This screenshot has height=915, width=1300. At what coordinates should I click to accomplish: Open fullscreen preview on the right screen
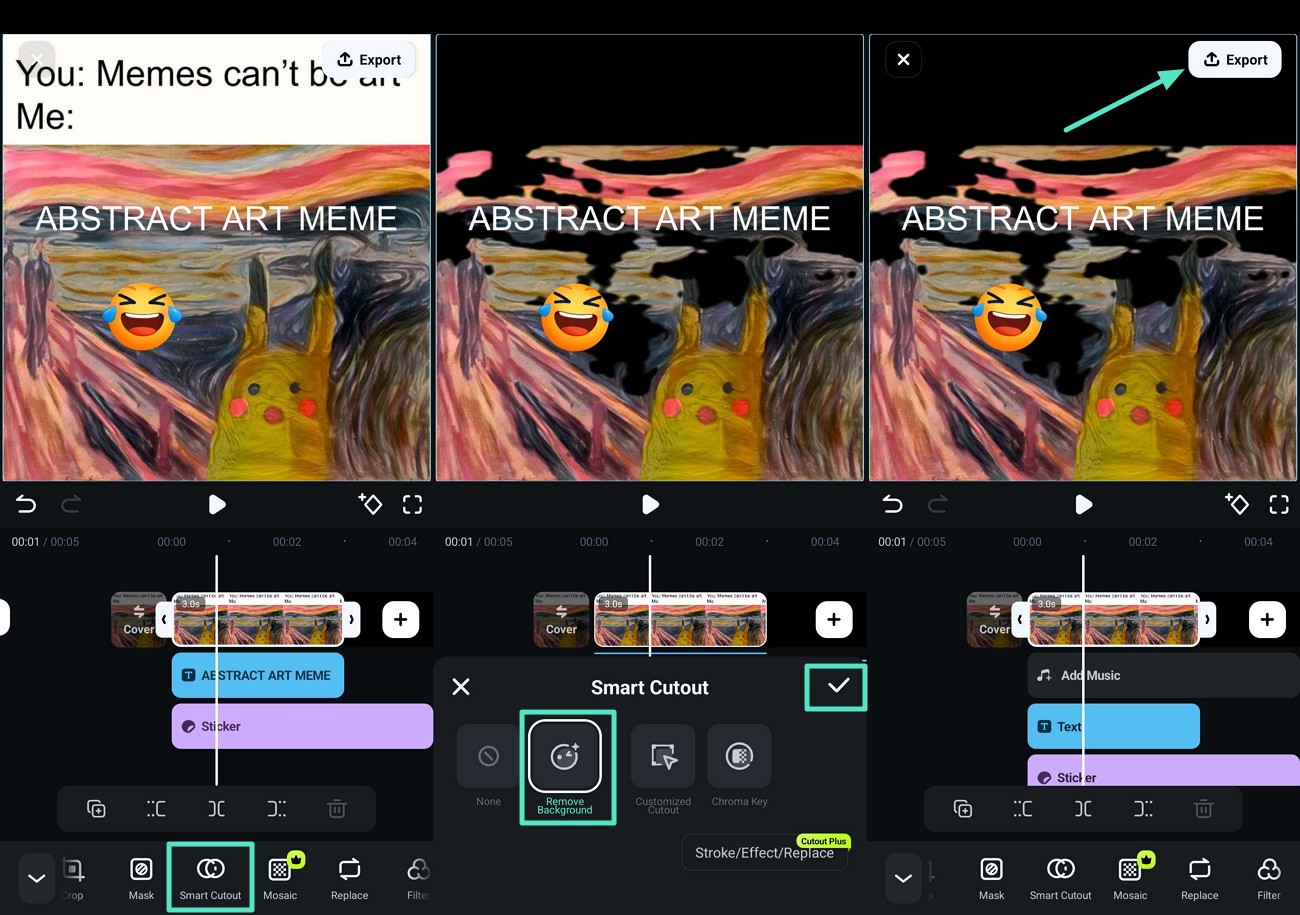(x=1279, y=505)
